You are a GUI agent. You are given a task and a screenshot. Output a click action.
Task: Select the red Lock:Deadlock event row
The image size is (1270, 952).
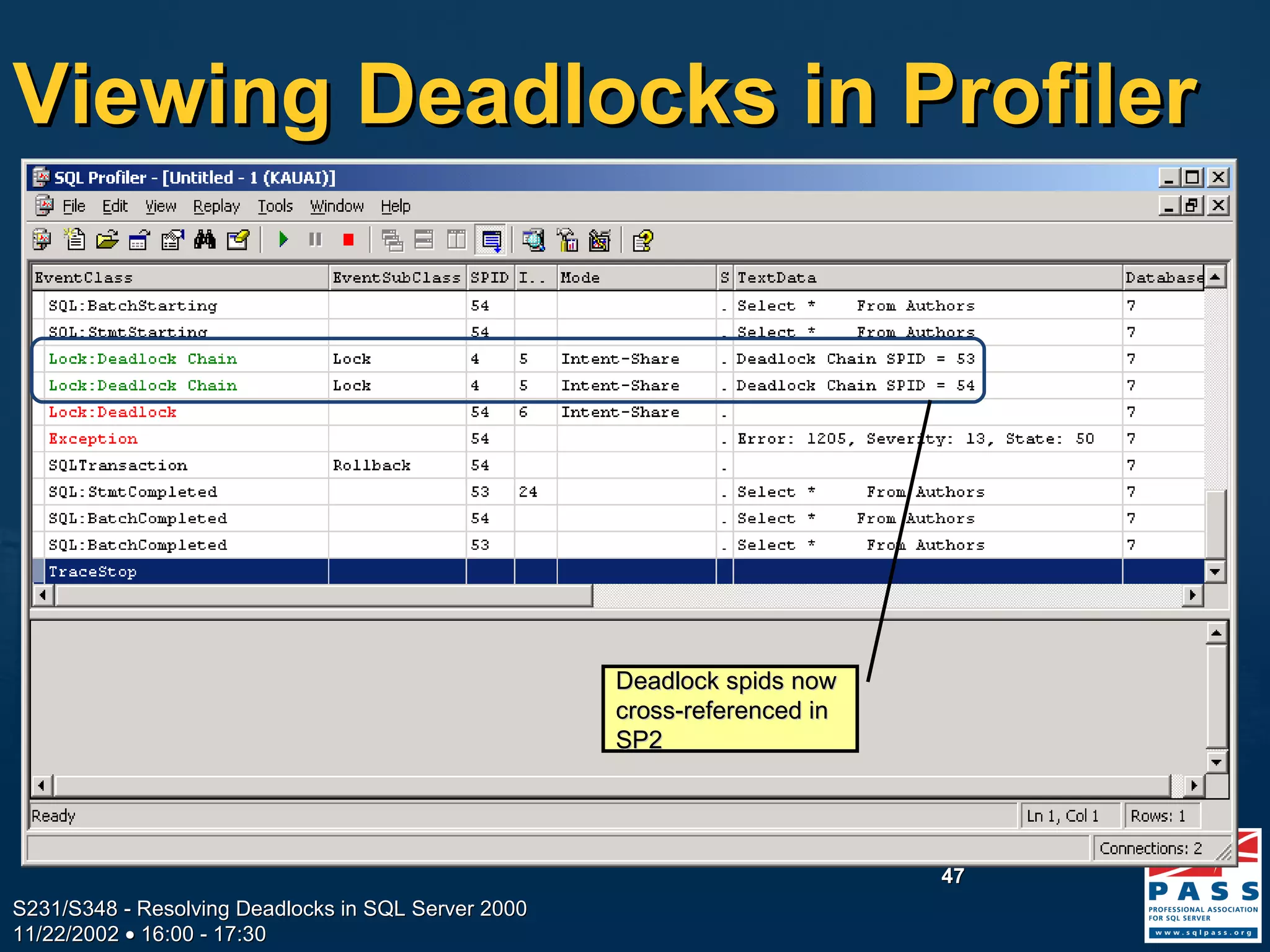[113, 412]
